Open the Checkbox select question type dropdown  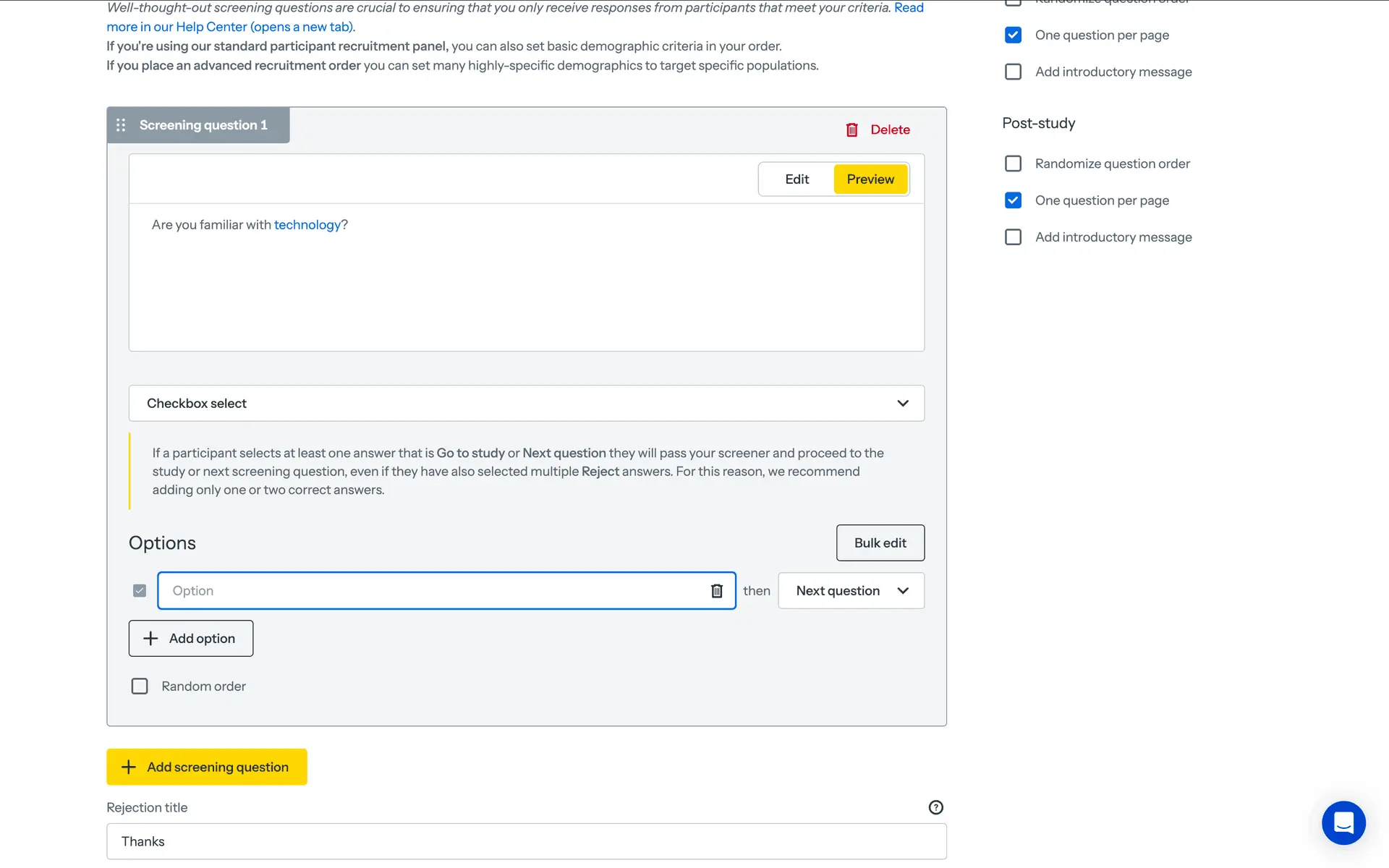526,403
